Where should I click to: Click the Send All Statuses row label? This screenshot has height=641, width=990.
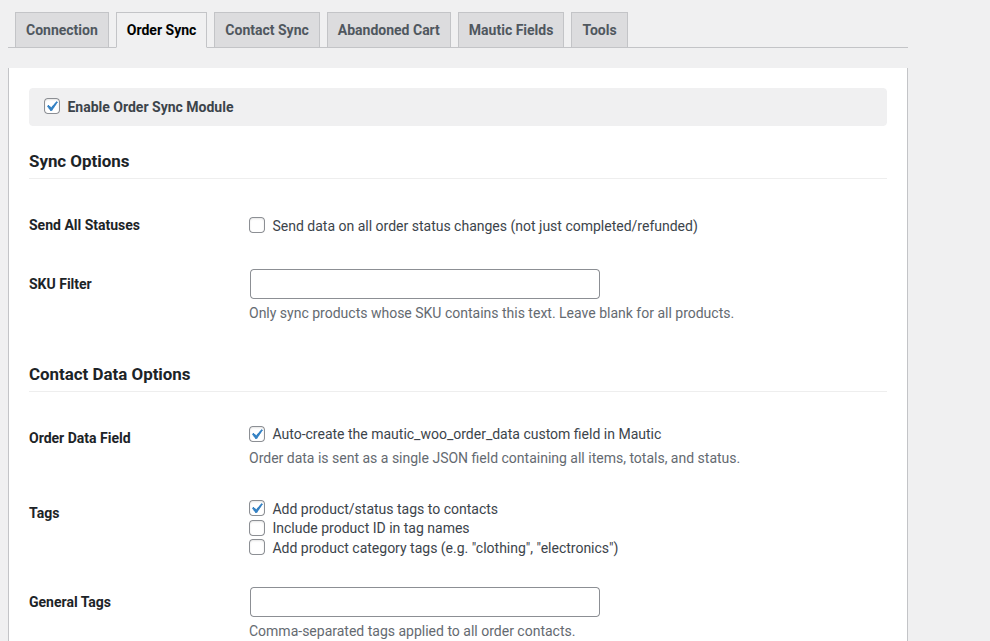(x=84, y=225)
